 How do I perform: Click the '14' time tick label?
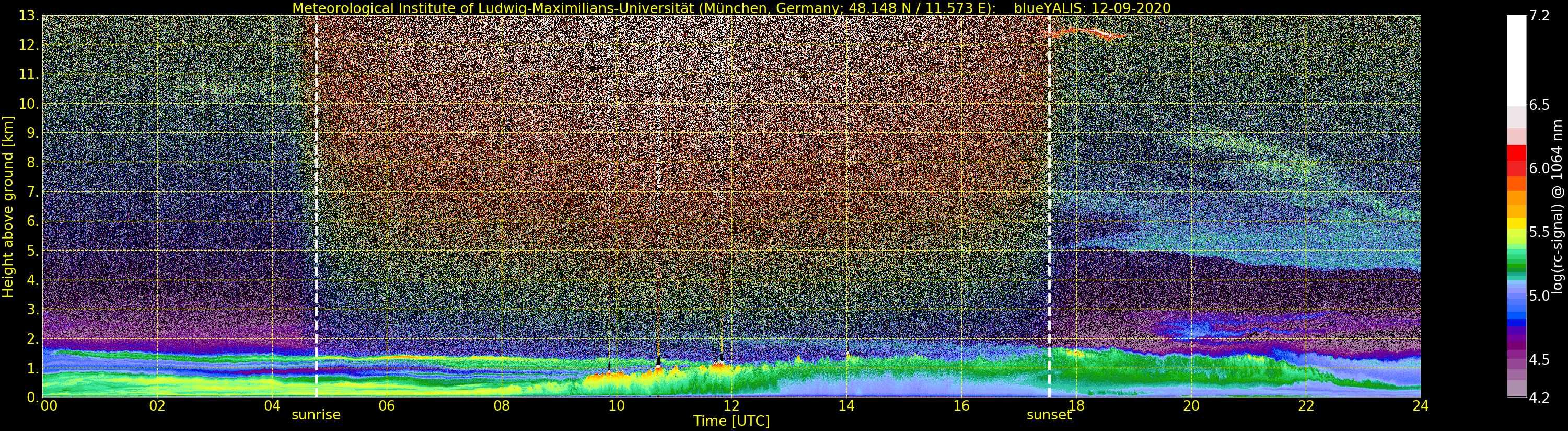tap(846, 406)
